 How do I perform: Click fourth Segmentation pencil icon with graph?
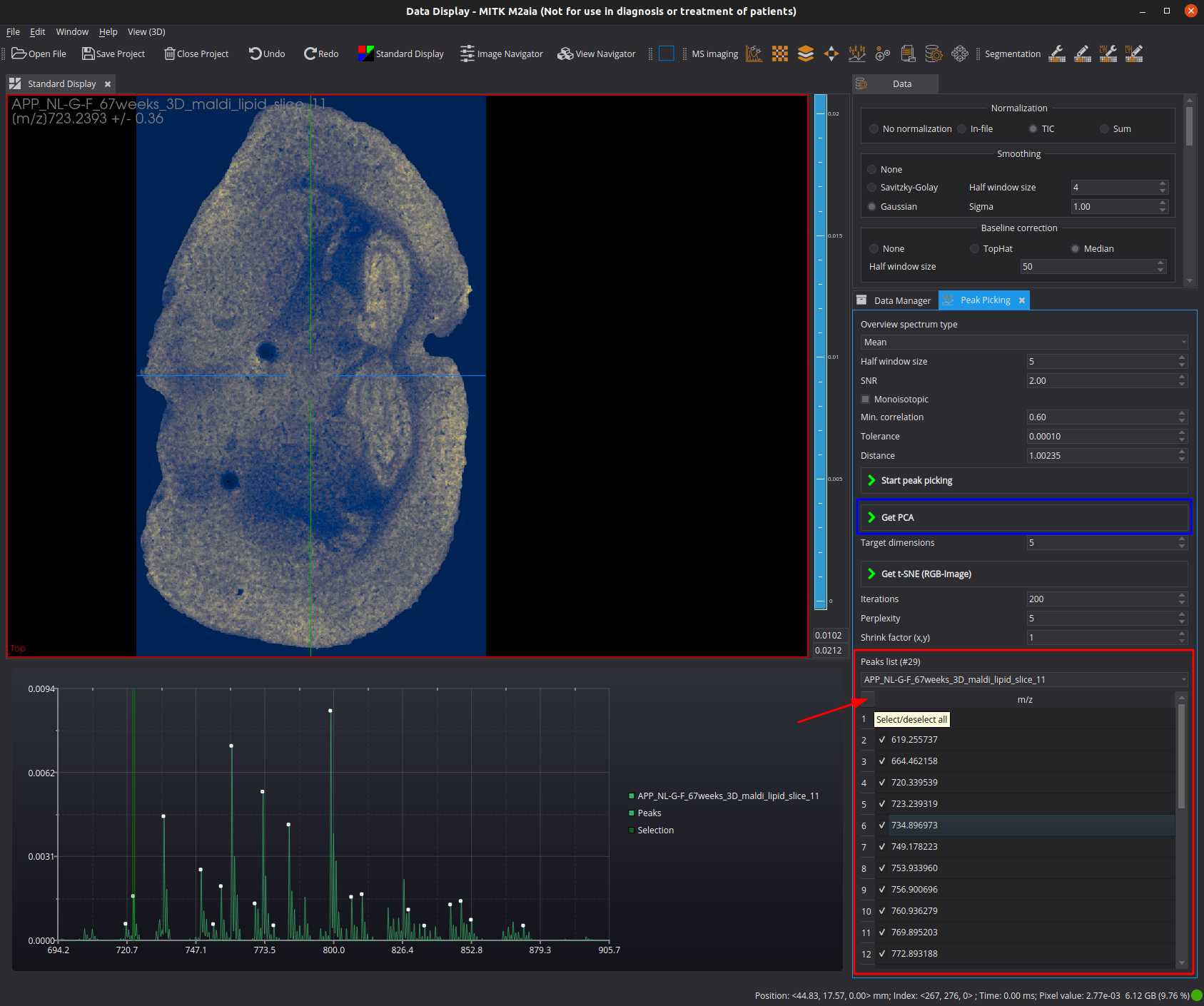click(1134, 54)
